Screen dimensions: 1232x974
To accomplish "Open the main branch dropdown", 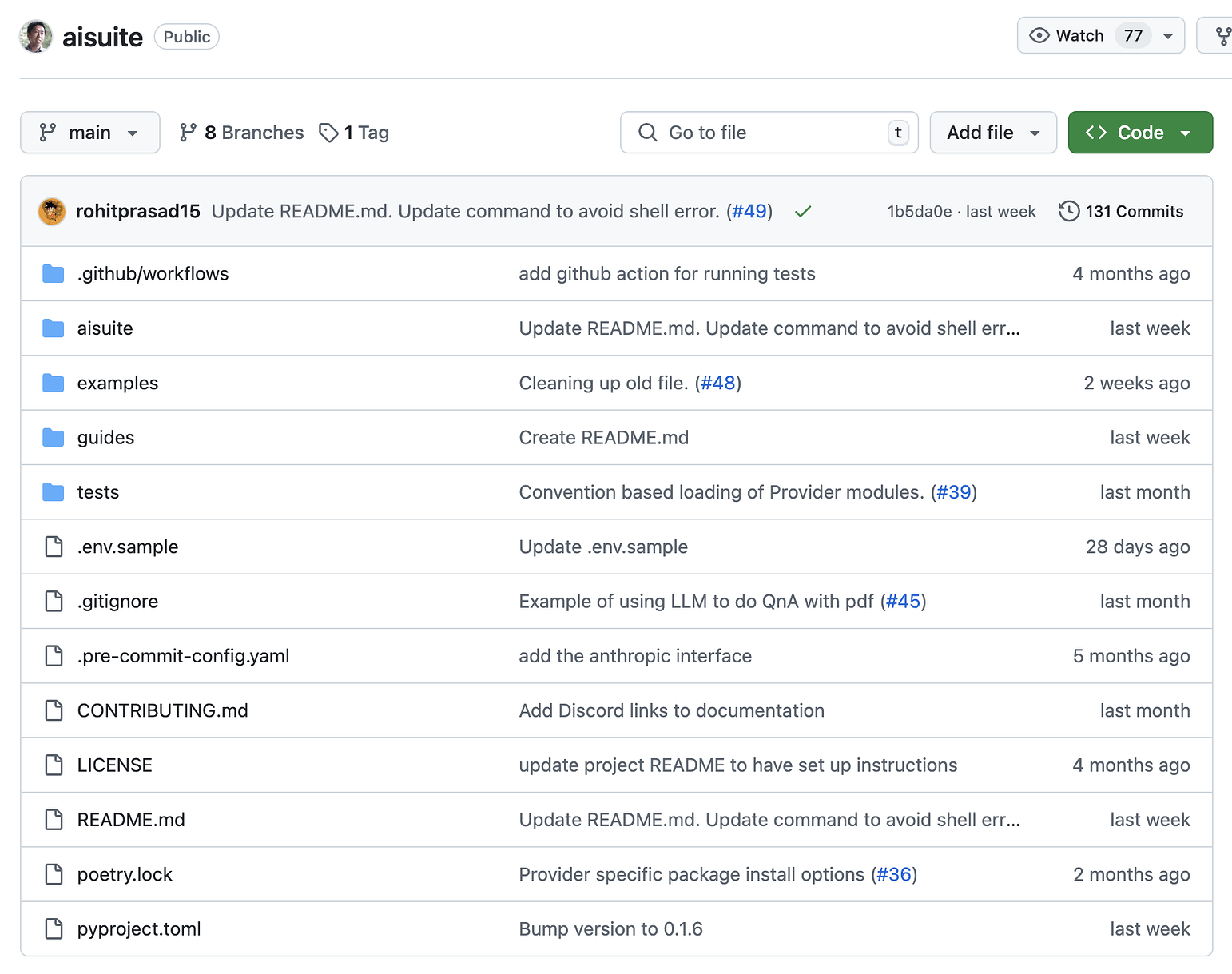I will pos(89,133).
